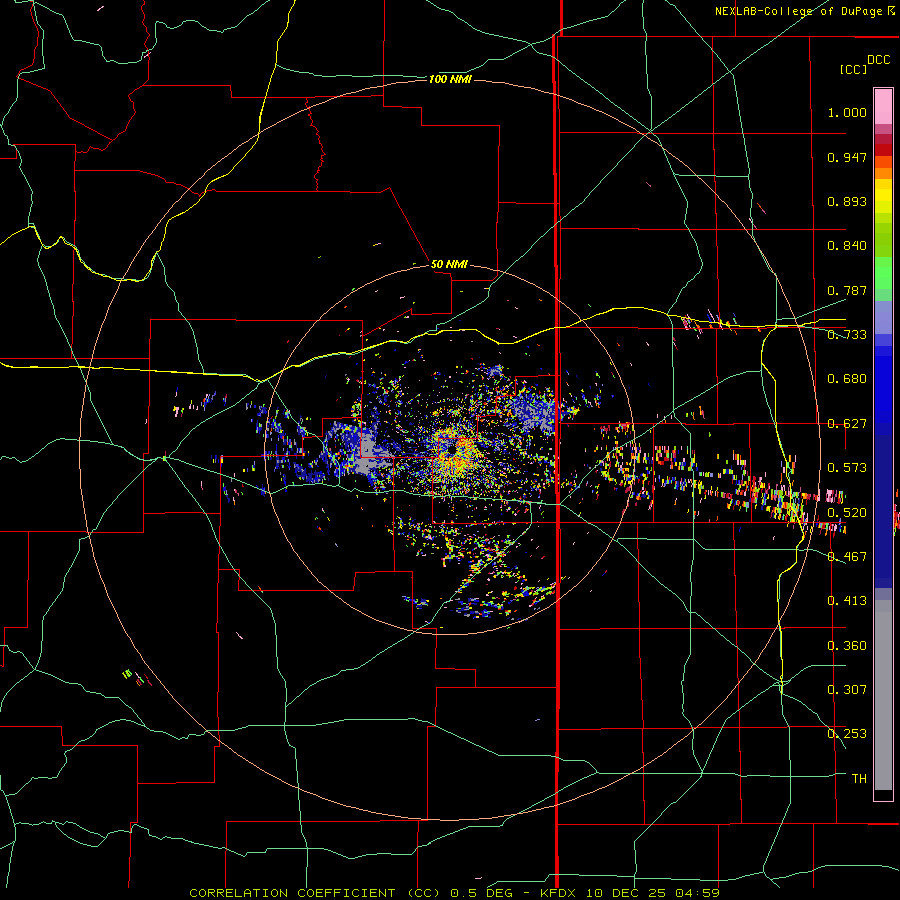Pick the lavender swatch above 0.733
The image size is (900, 900).
click(883, 317)
